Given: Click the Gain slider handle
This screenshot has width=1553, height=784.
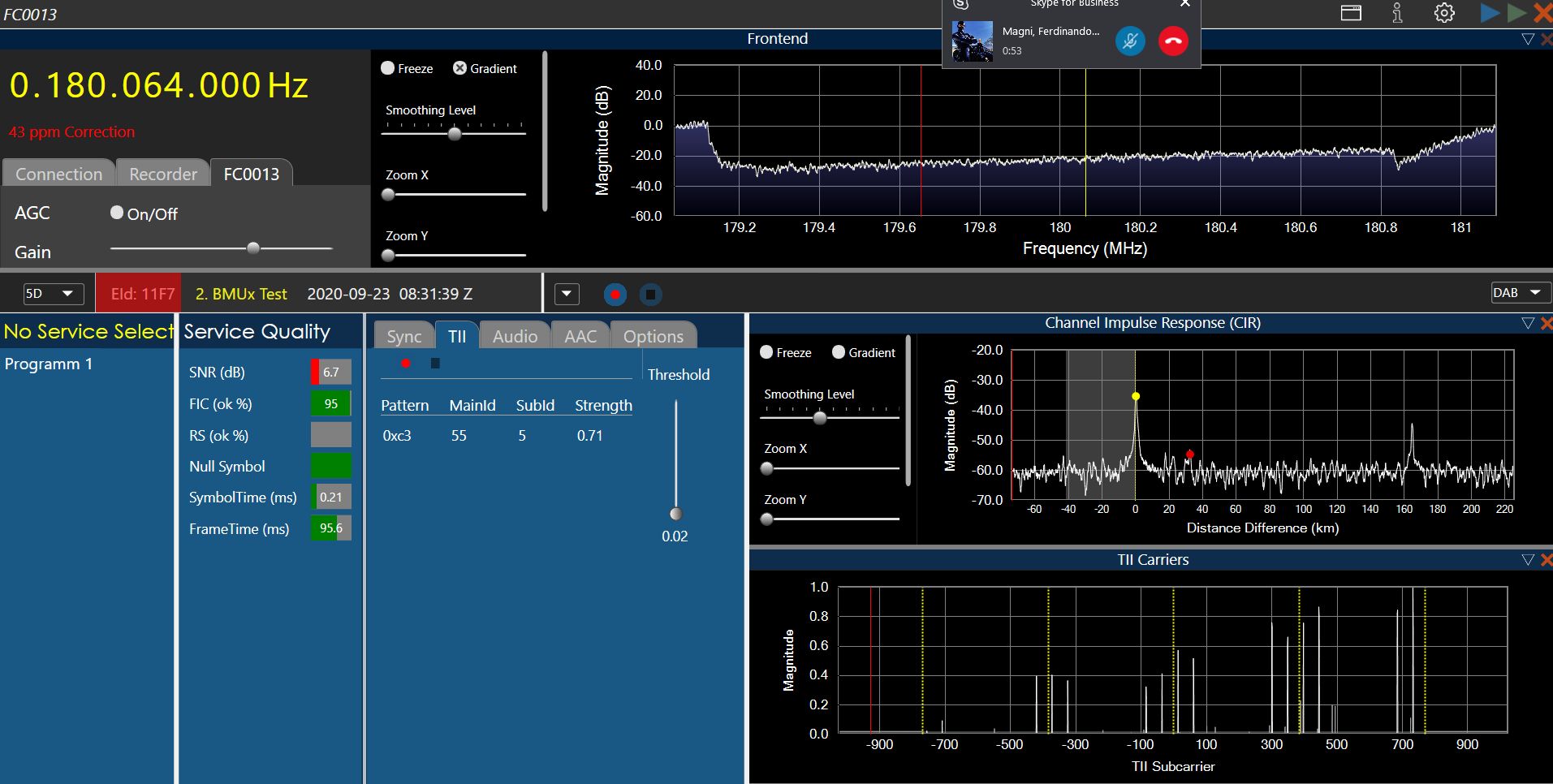Looking at the screenshot, I should tap(253, 248).
